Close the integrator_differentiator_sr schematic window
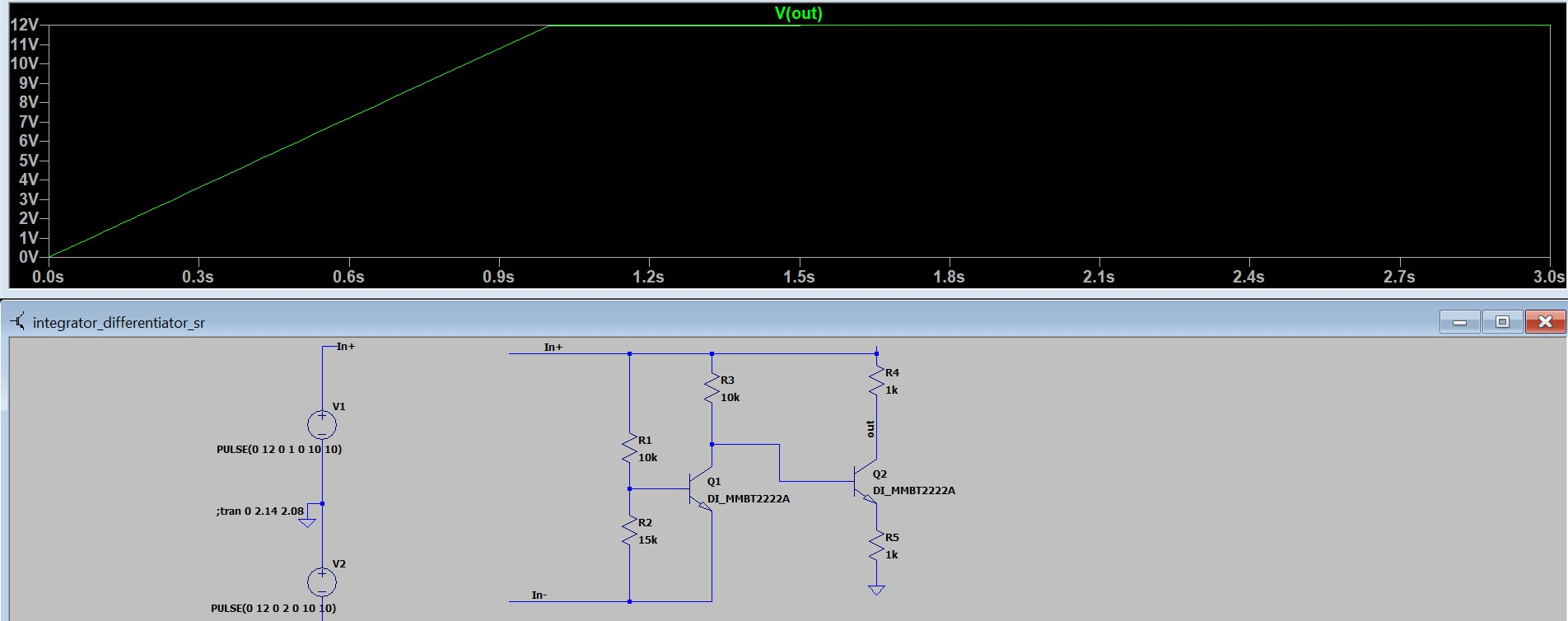The width and height of the screenshot is (1568, 621). 1545,322
